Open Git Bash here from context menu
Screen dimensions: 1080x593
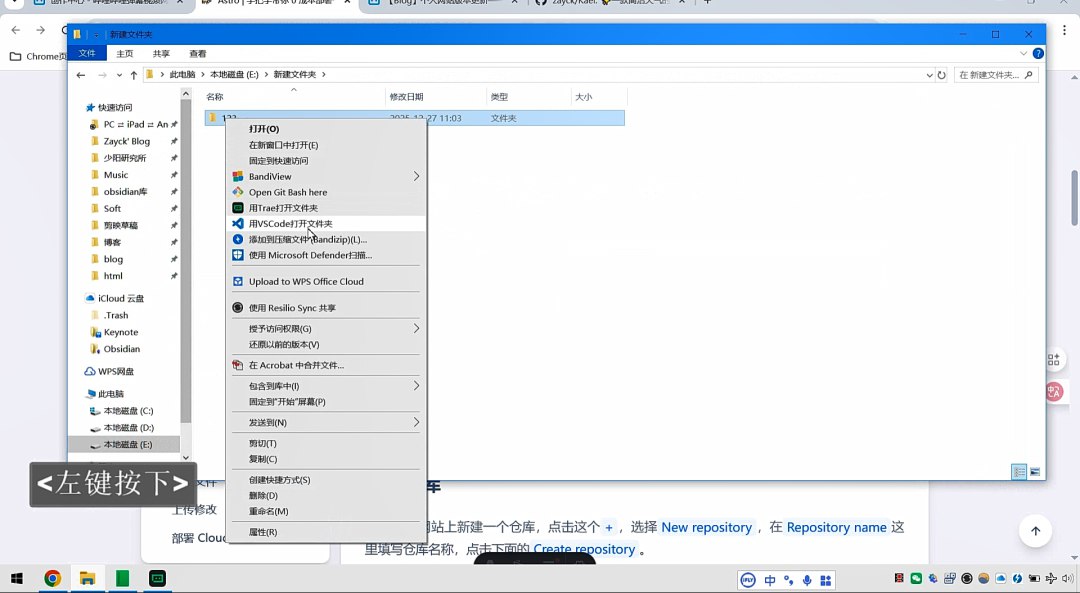[x=287, y=192]
